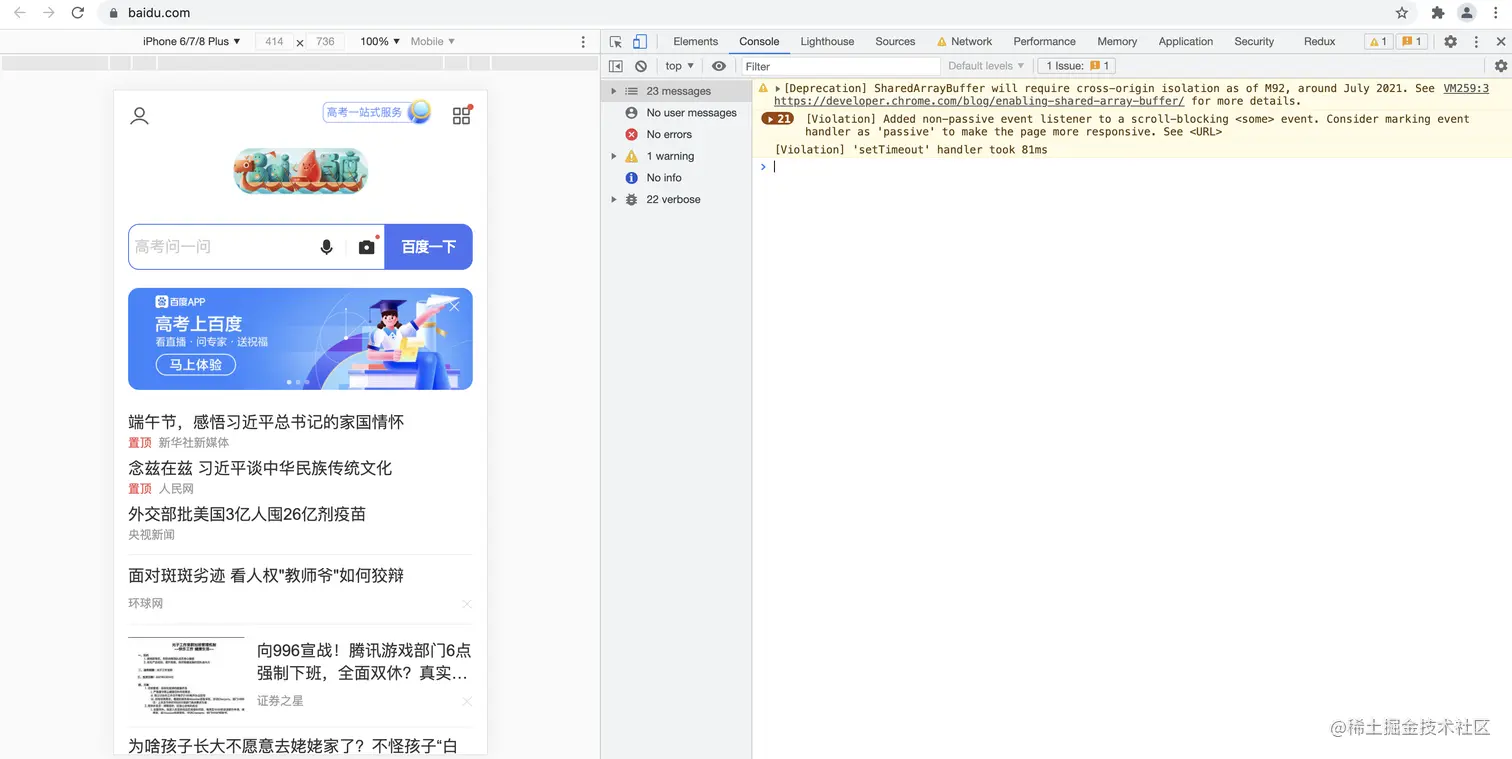1512x759 pixels.
Task: Click the warnings count badge in DevTools
Action: pyautogui.click(x=1378, y=42)
